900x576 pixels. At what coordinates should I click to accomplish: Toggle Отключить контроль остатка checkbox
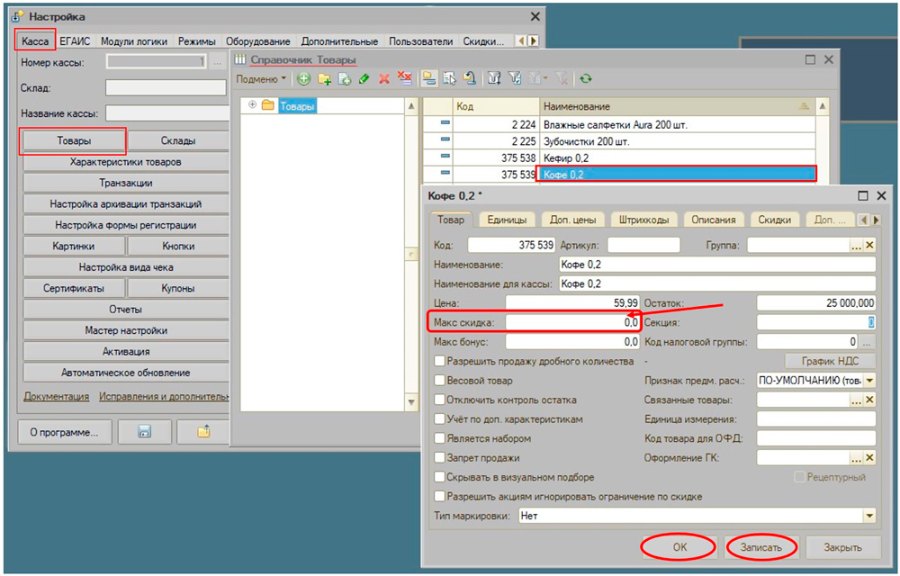[x=440, y=399]
